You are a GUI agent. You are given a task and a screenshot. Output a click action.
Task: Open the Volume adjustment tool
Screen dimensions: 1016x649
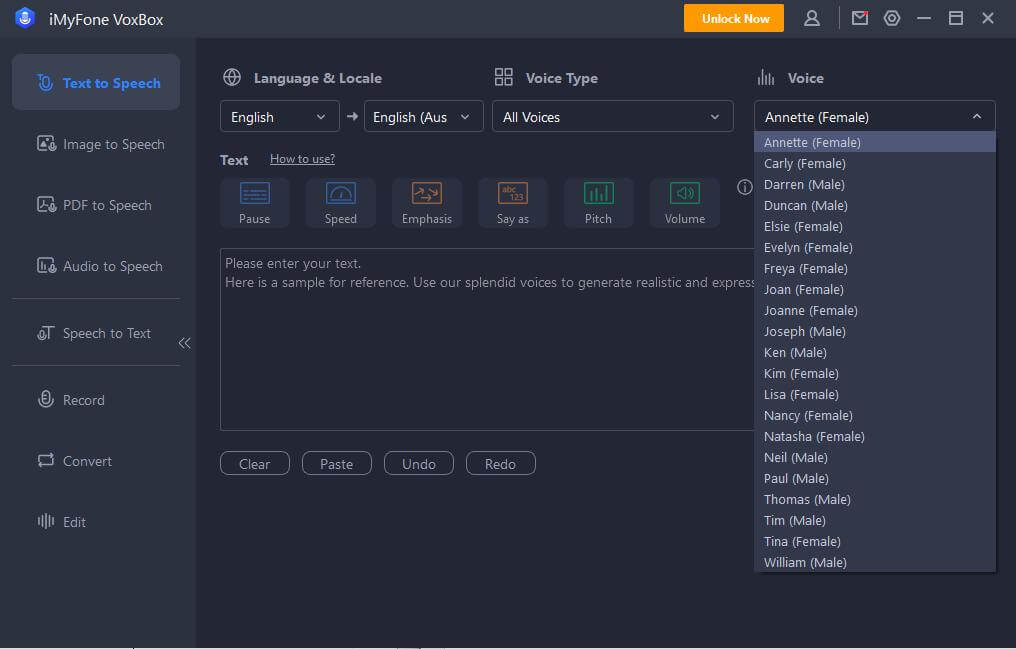click(x=685, y=203)
